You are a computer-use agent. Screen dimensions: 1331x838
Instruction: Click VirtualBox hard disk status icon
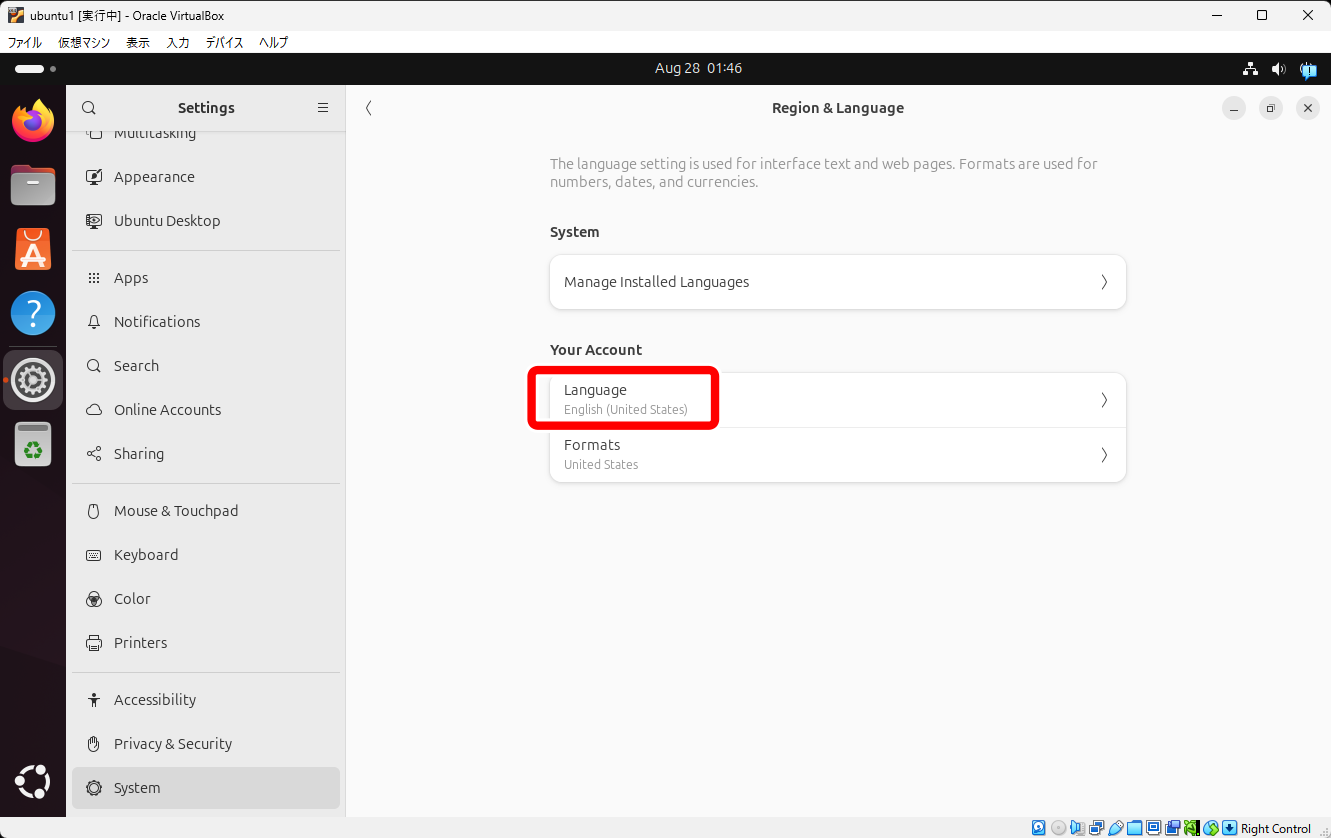pos(1039,828)
